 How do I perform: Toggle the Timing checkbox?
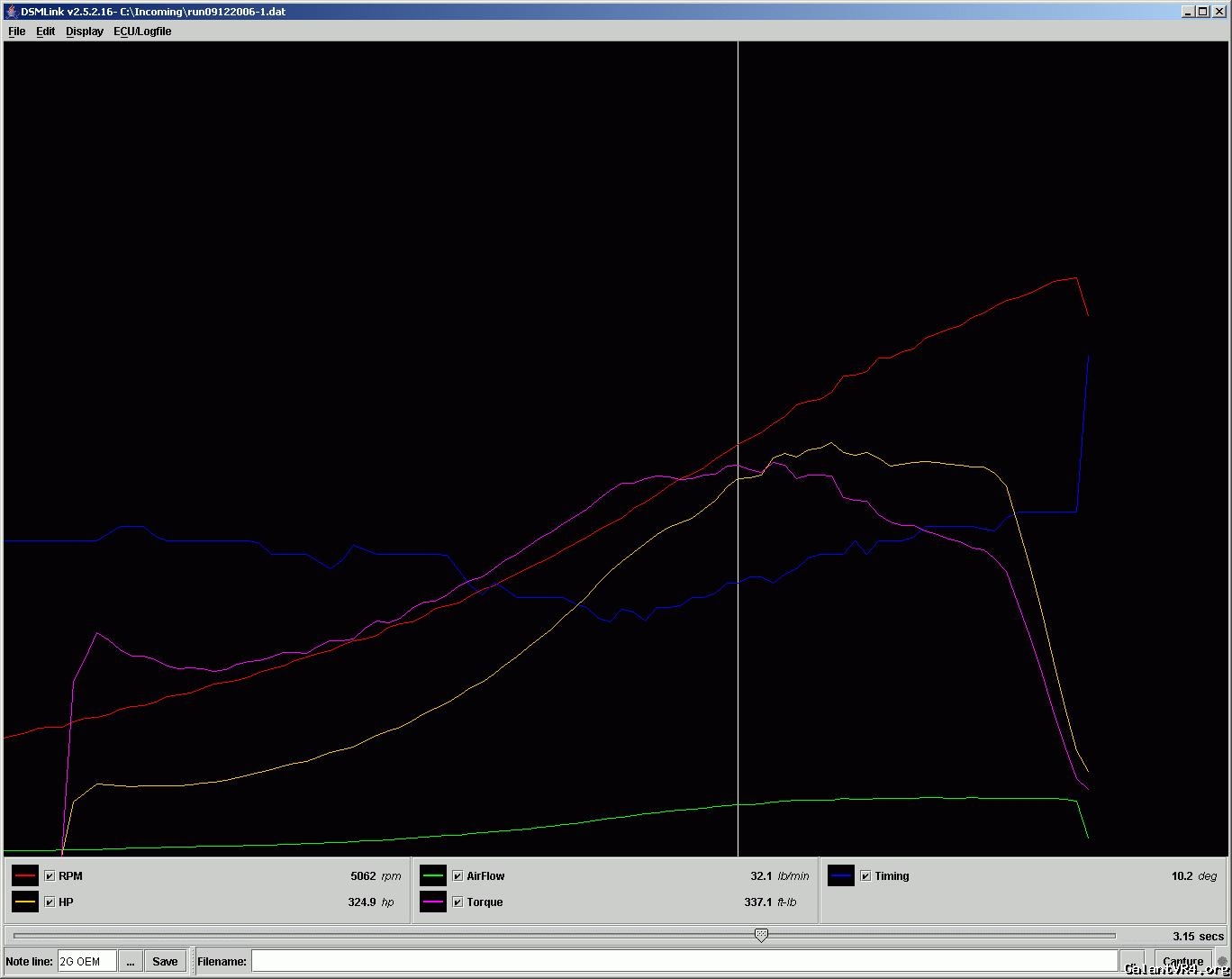point(865,876)
